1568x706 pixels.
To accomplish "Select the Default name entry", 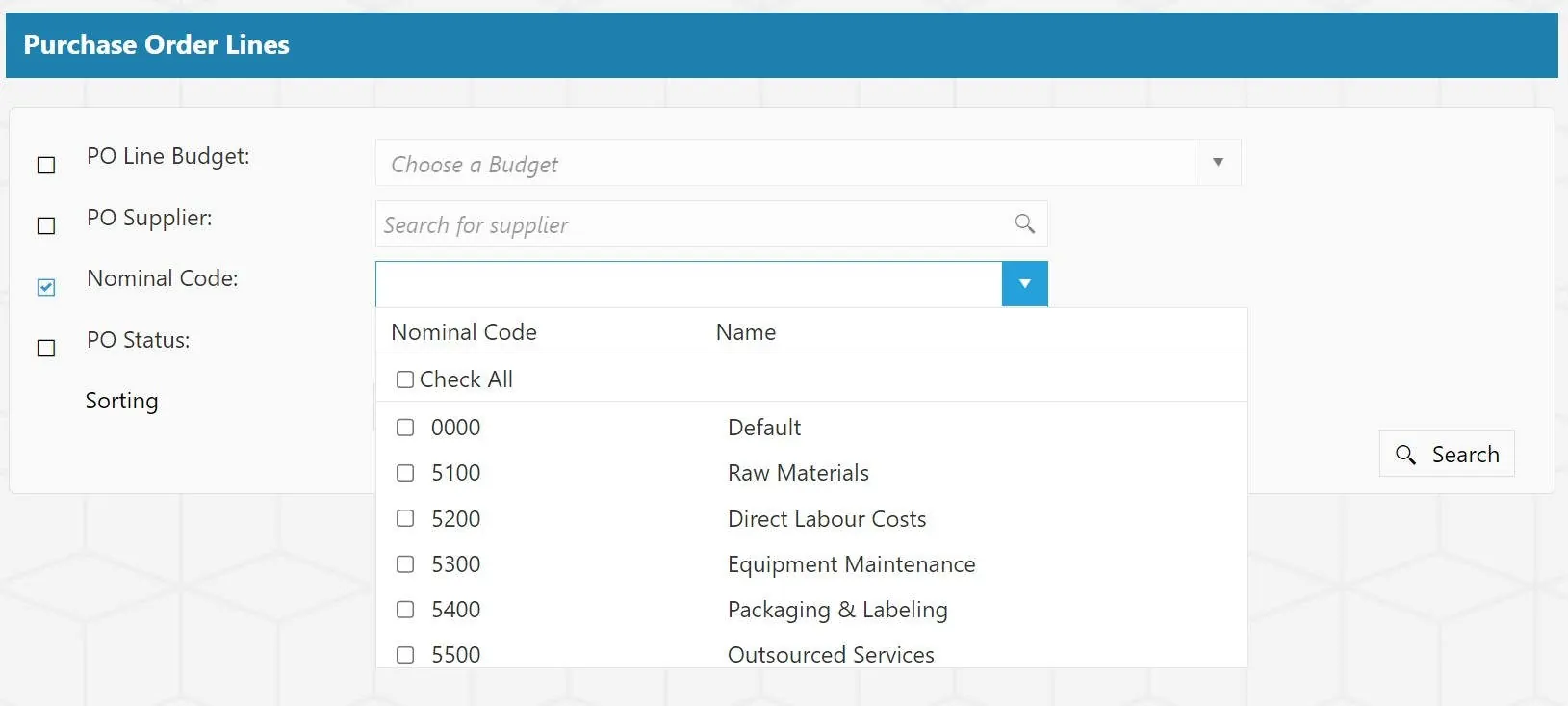I will coord(764,427).
